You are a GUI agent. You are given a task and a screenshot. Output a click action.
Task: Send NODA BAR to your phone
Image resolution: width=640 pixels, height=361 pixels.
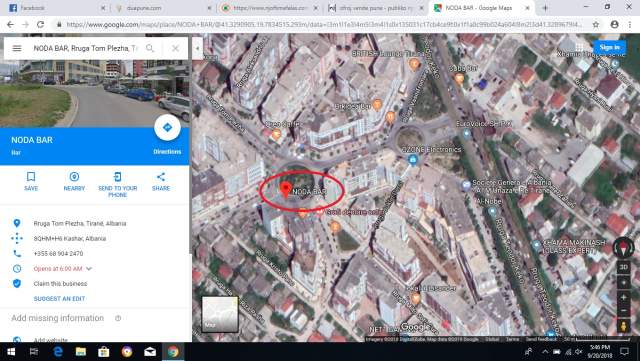118,185
